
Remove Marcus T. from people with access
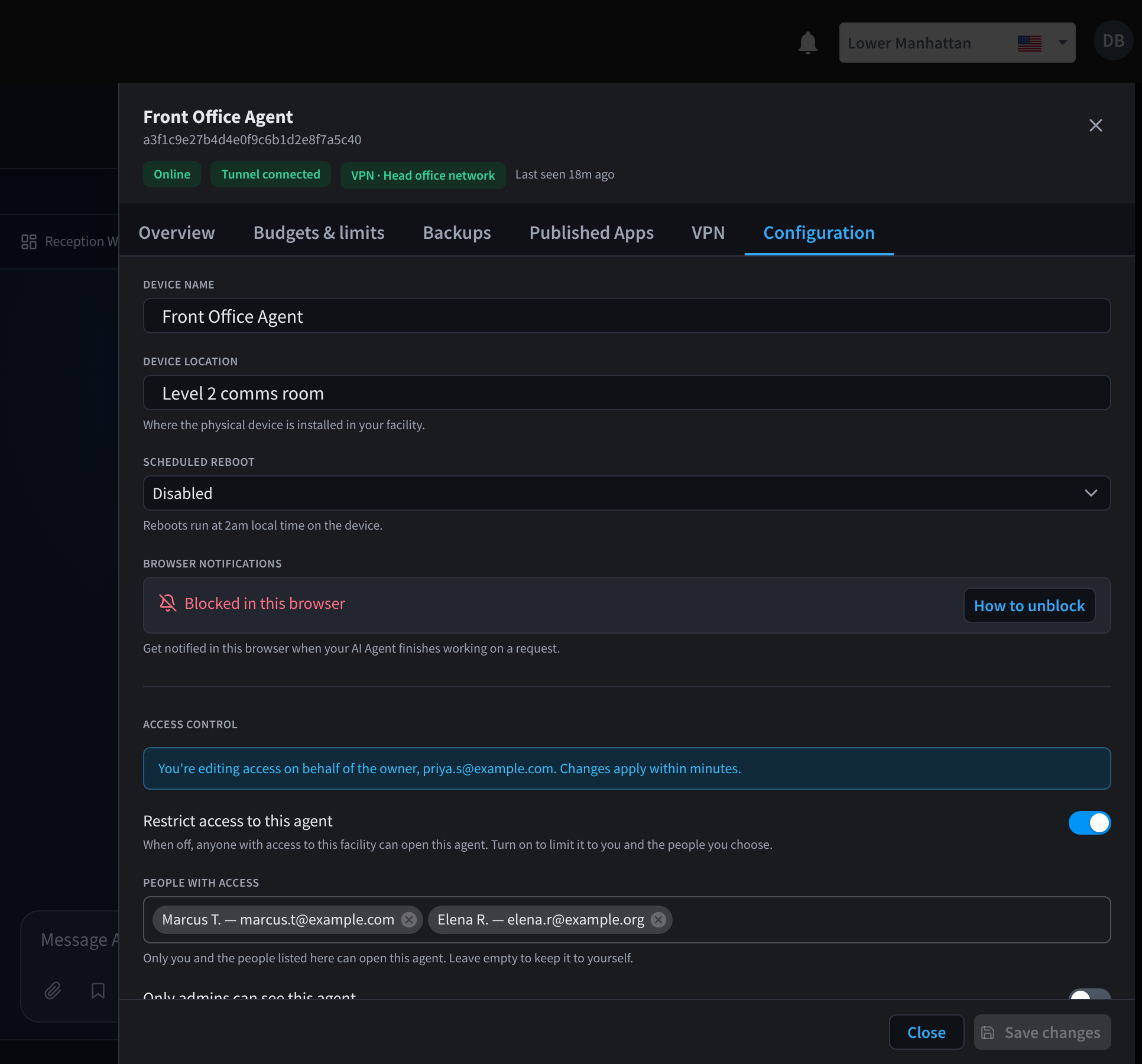click(x=409, y=920)
